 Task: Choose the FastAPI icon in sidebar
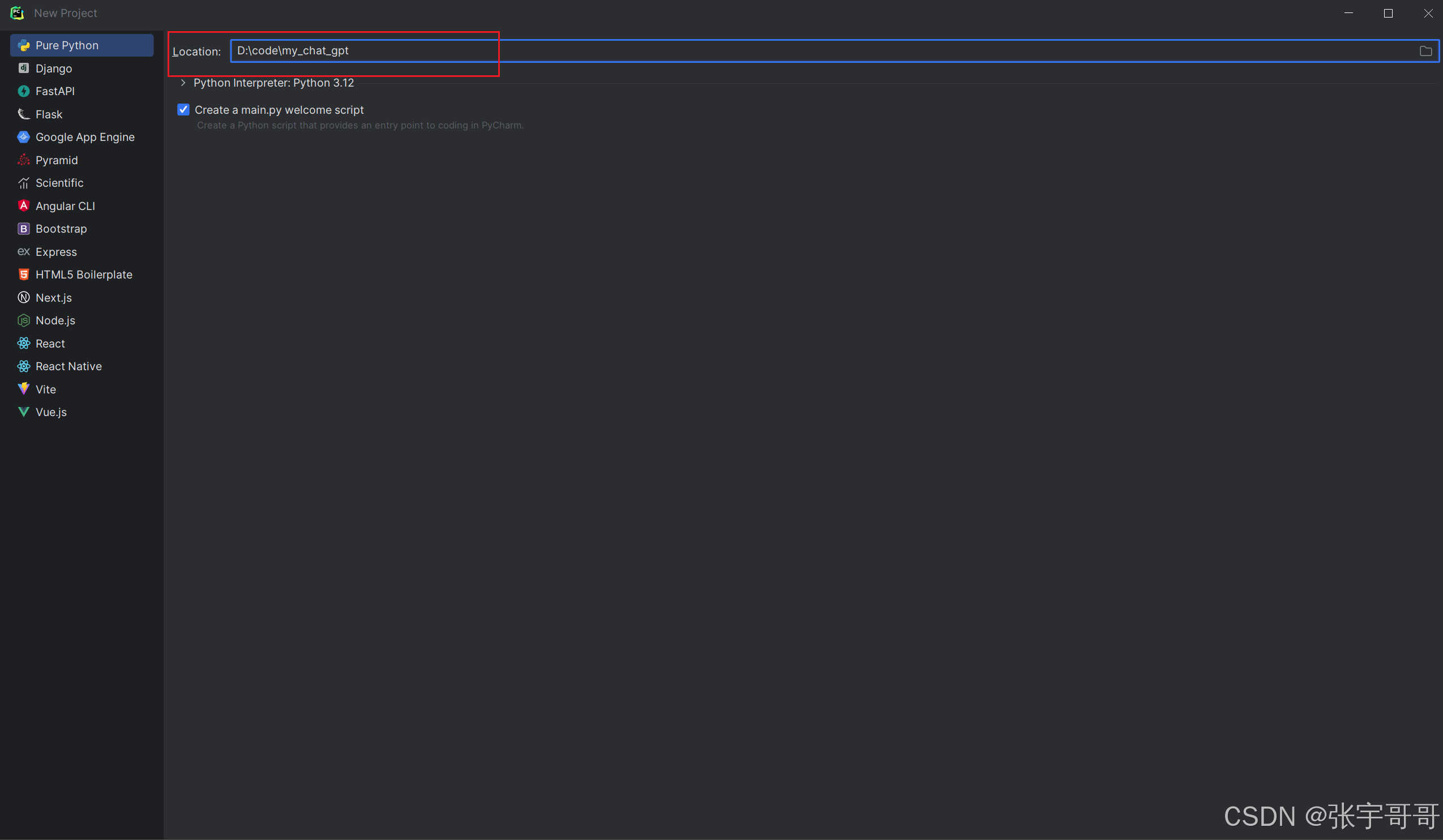pos(23,91)
